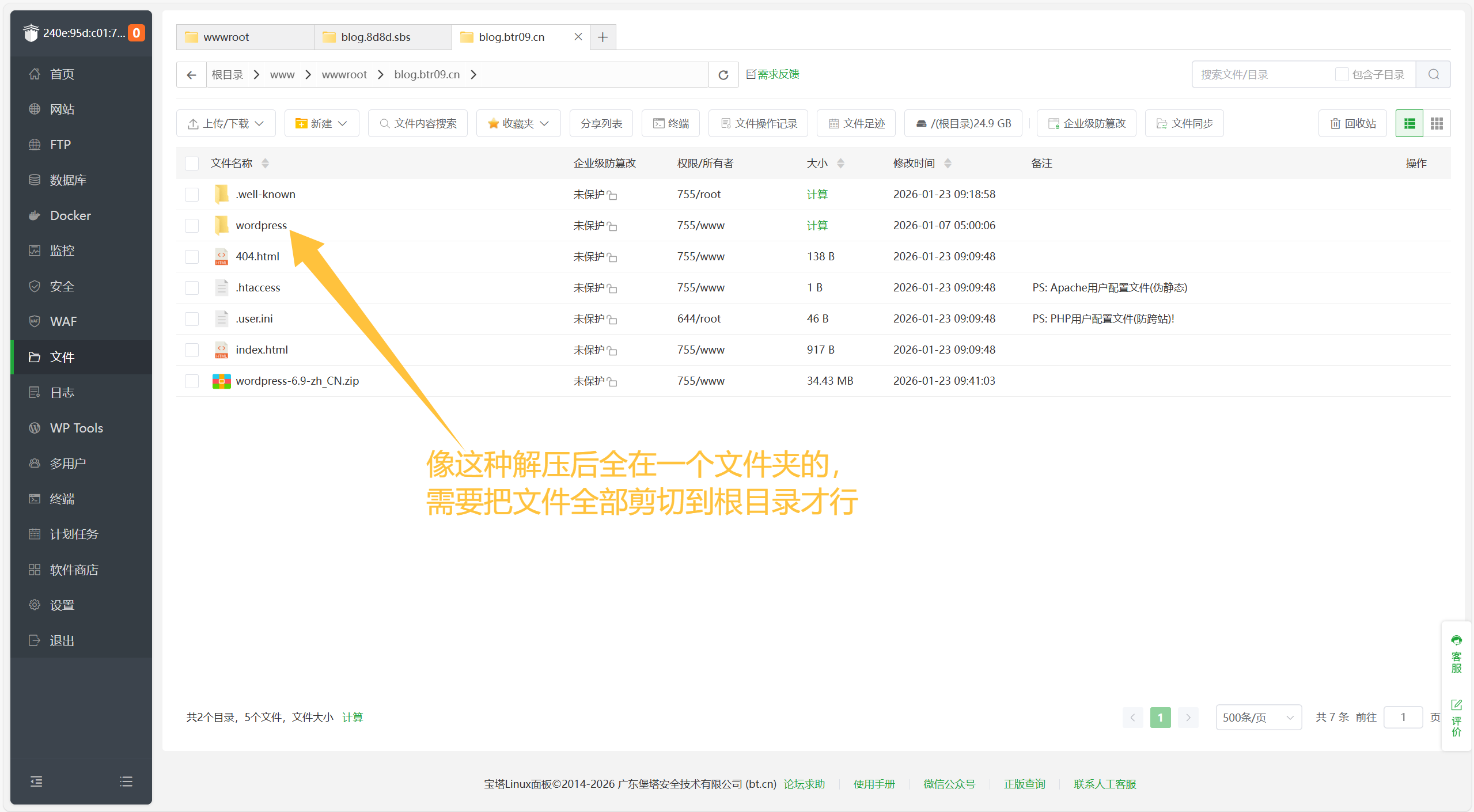Screen dimensions: 1474x812
Task: Open 文件同步 file sync tool
Action: (x=1184, y=123)
